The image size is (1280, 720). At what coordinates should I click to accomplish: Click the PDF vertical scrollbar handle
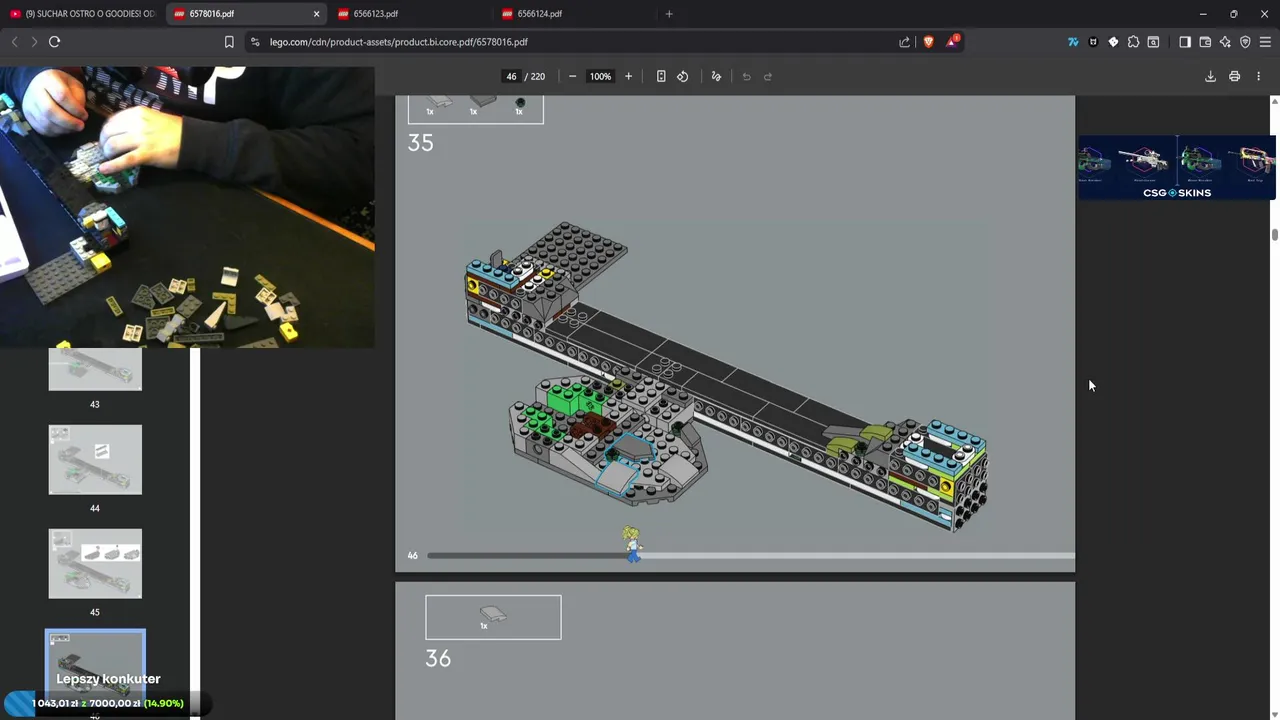coord(1274,235)
